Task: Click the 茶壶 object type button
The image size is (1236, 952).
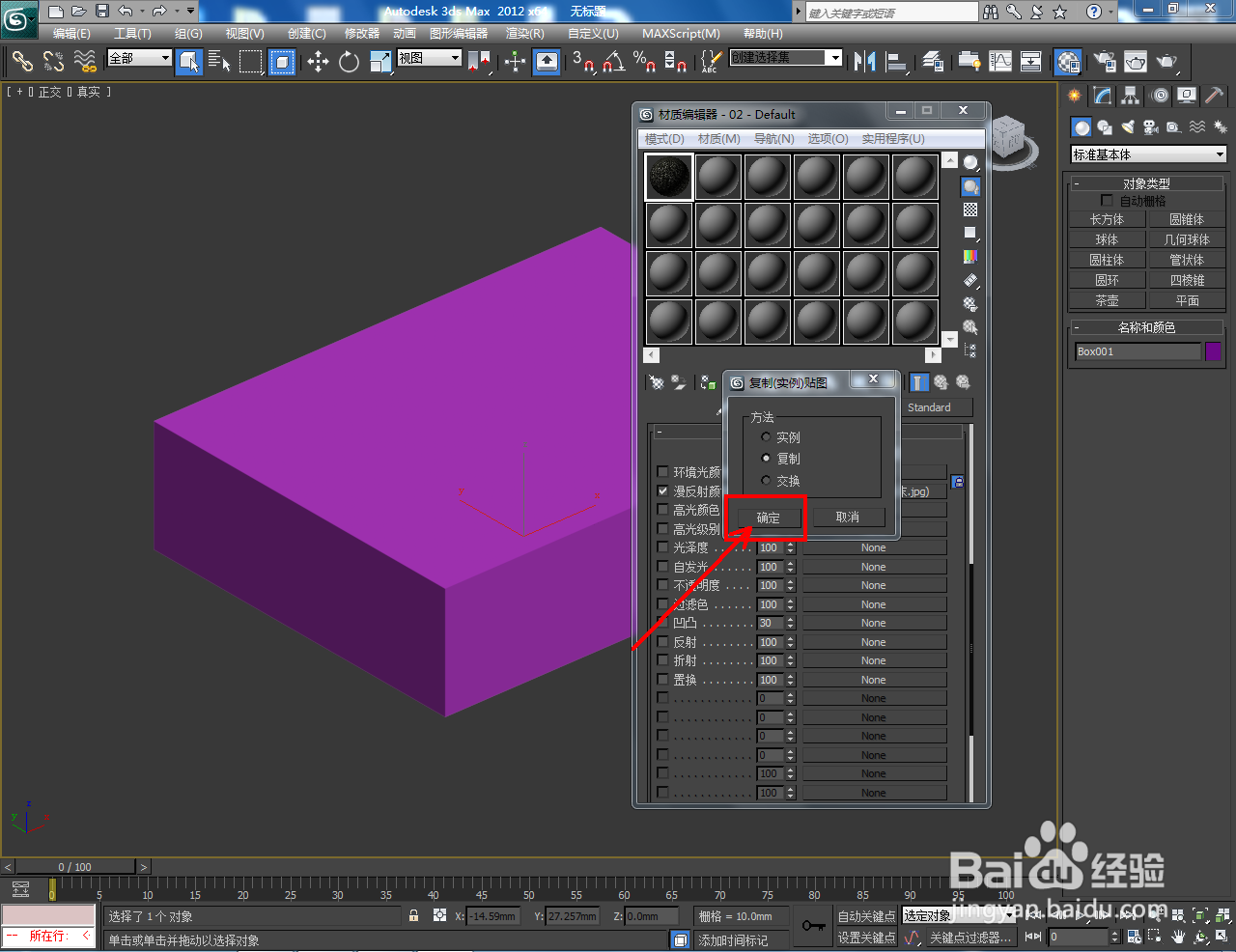Action: (1107, 300)
